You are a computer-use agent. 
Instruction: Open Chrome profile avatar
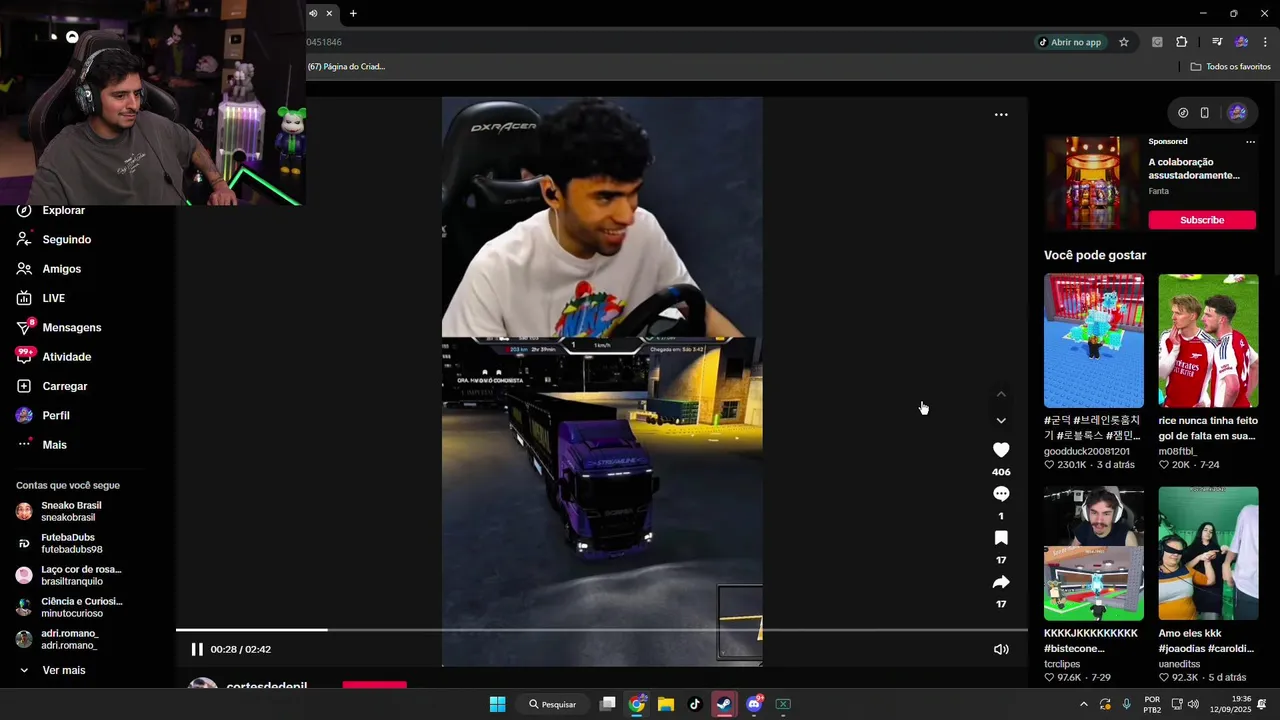coord(1241,42)
